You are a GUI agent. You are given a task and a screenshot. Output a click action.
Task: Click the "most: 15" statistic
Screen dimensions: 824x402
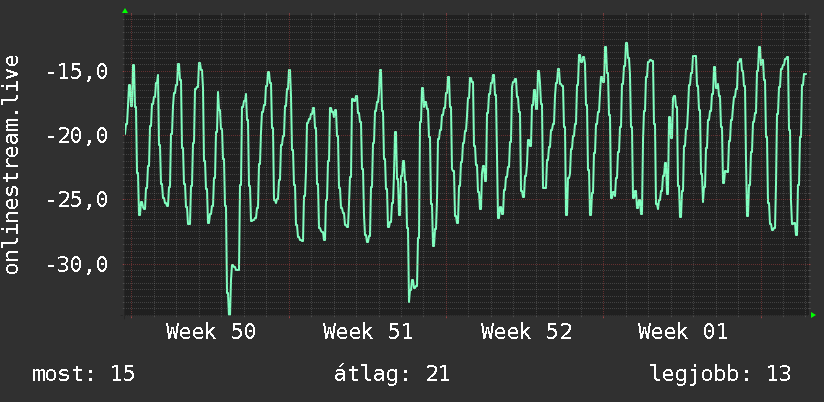[84, 374]
